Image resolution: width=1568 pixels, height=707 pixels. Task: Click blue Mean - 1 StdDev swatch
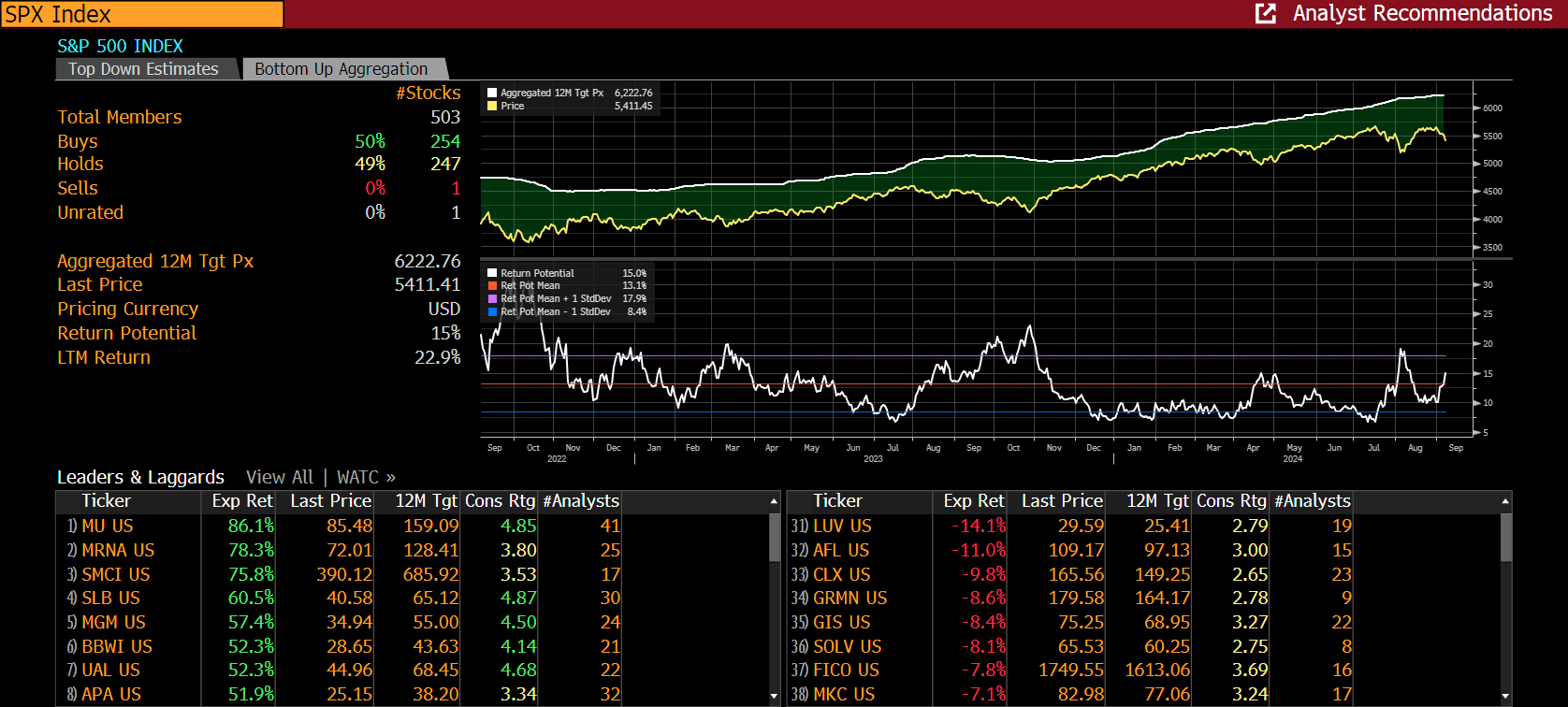pos(492,311)
